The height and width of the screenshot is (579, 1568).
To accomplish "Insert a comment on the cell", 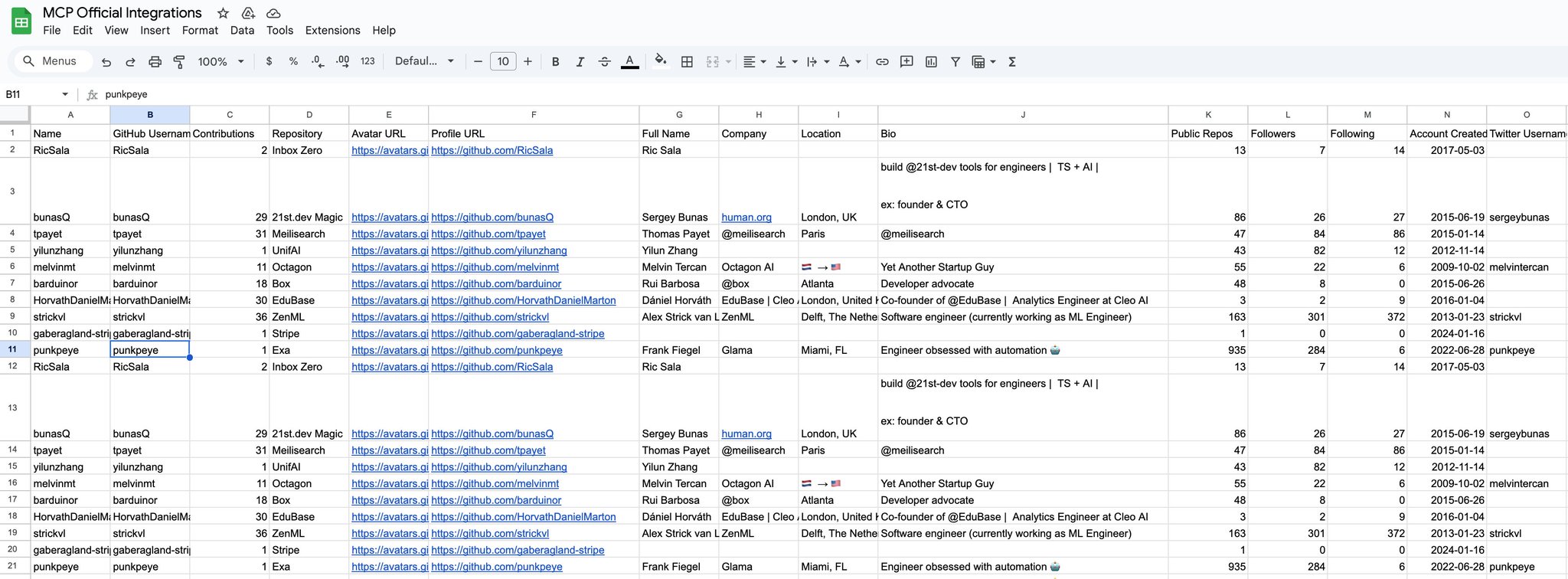I will click(x=906, y=62).
